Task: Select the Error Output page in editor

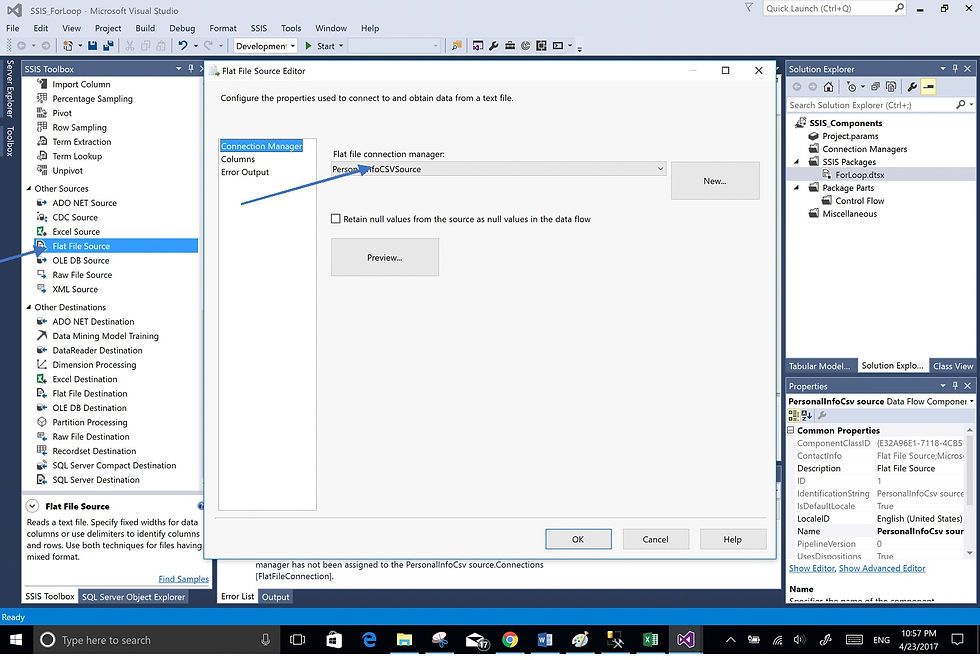Action: (x=244, y=172)
